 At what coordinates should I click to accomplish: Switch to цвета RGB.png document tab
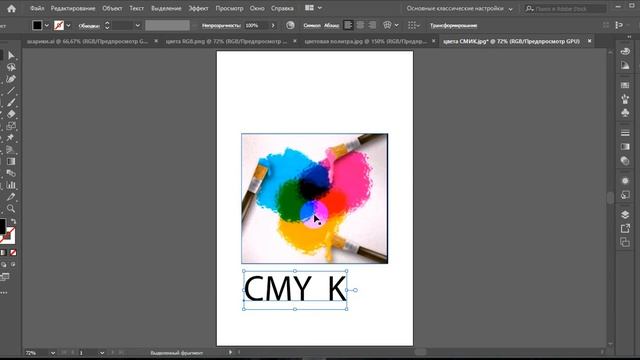click(x=226, y=41)
